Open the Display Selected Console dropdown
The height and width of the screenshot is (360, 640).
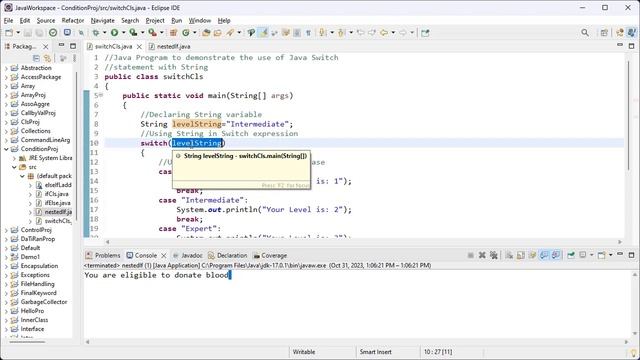point(591,255)
